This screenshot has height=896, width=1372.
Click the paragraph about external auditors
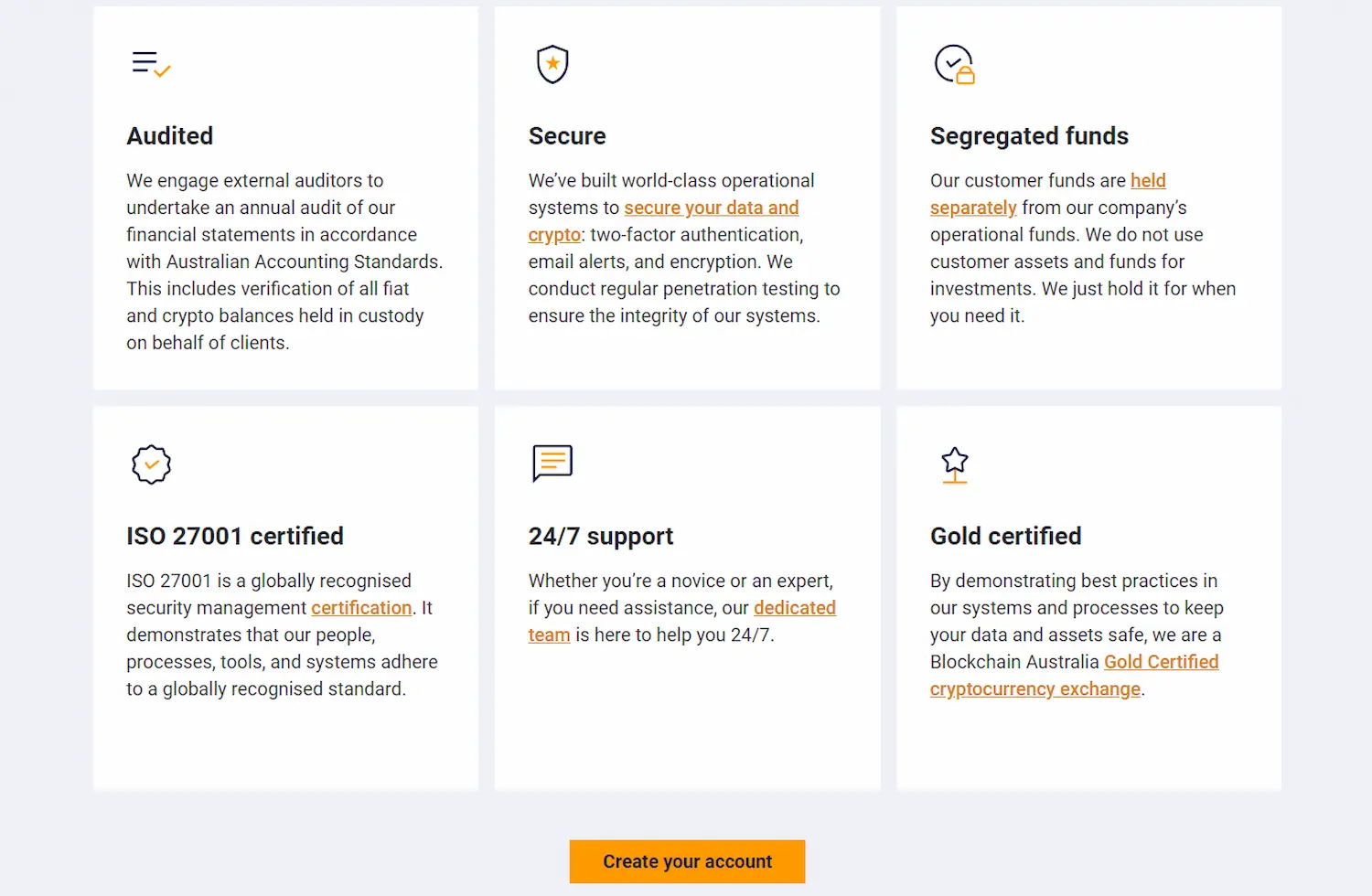pos(284,261)
